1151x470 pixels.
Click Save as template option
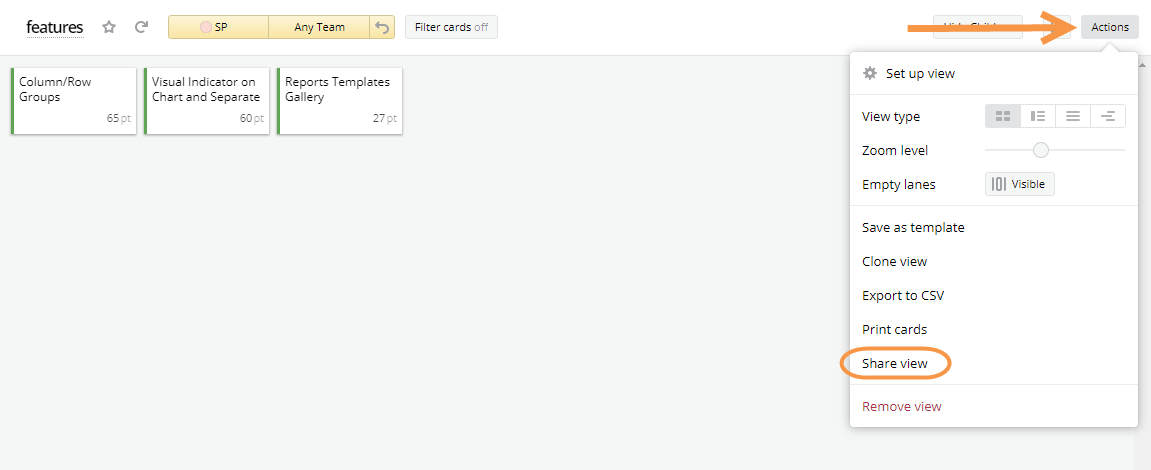tap(913, 228)
